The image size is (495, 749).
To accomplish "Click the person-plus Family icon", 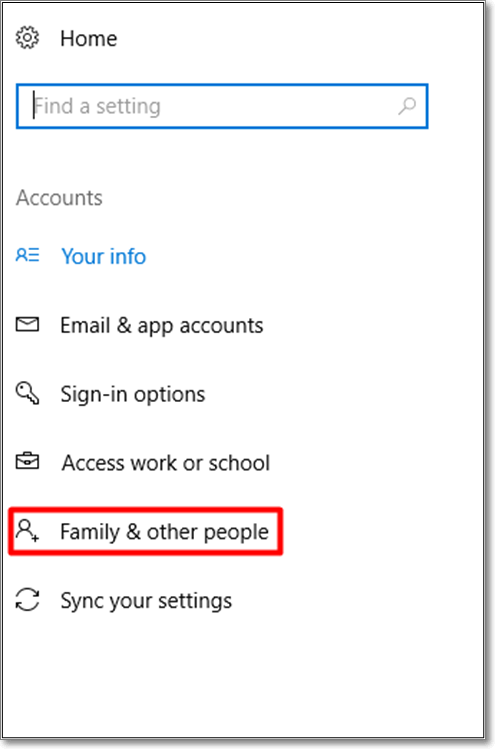I will (27, 531).
